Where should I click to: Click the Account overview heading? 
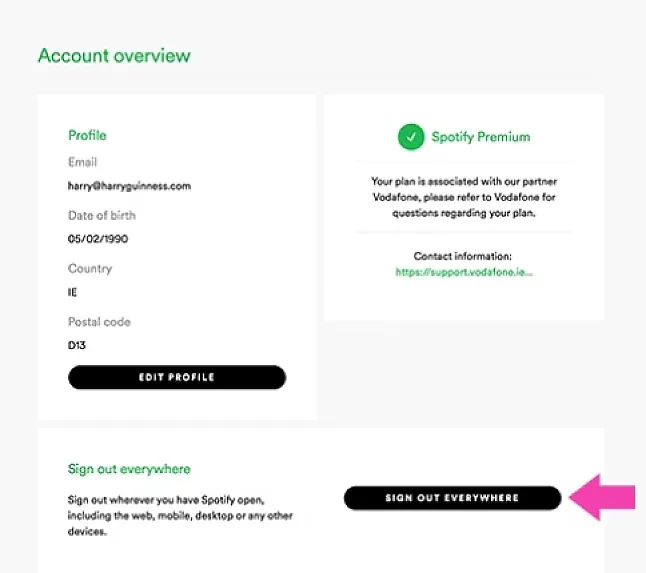click(114, 56)
